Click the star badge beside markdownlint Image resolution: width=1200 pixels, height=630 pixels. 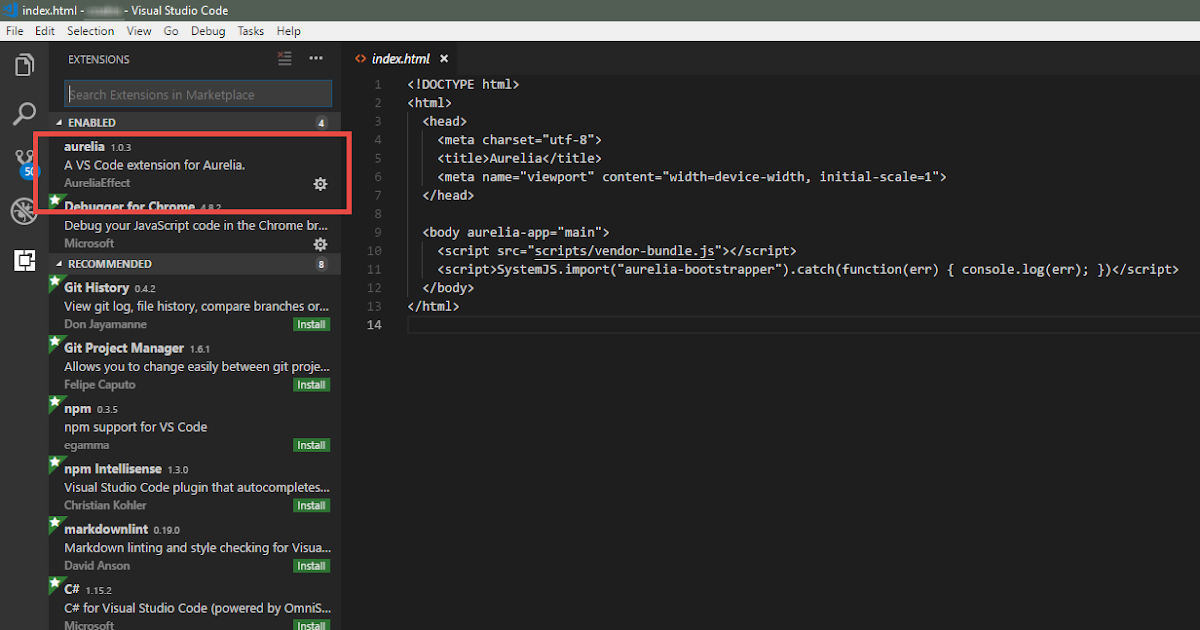(55, 524)
